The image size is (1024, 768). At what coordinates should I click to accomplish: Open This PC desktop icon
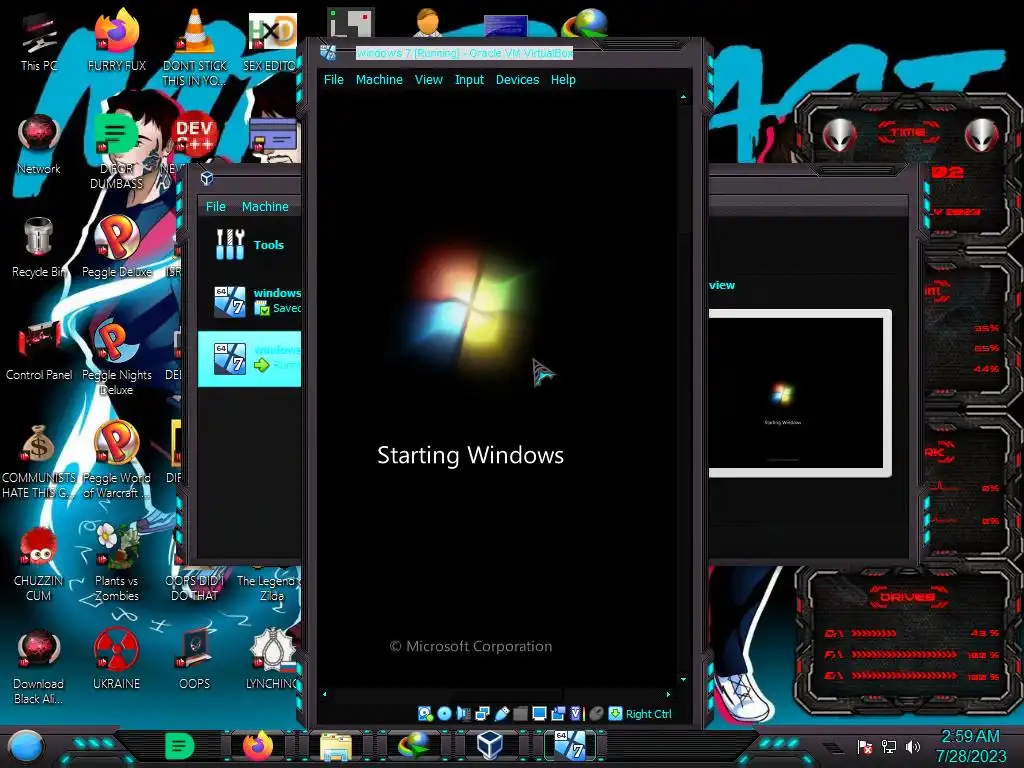(38, 40)
